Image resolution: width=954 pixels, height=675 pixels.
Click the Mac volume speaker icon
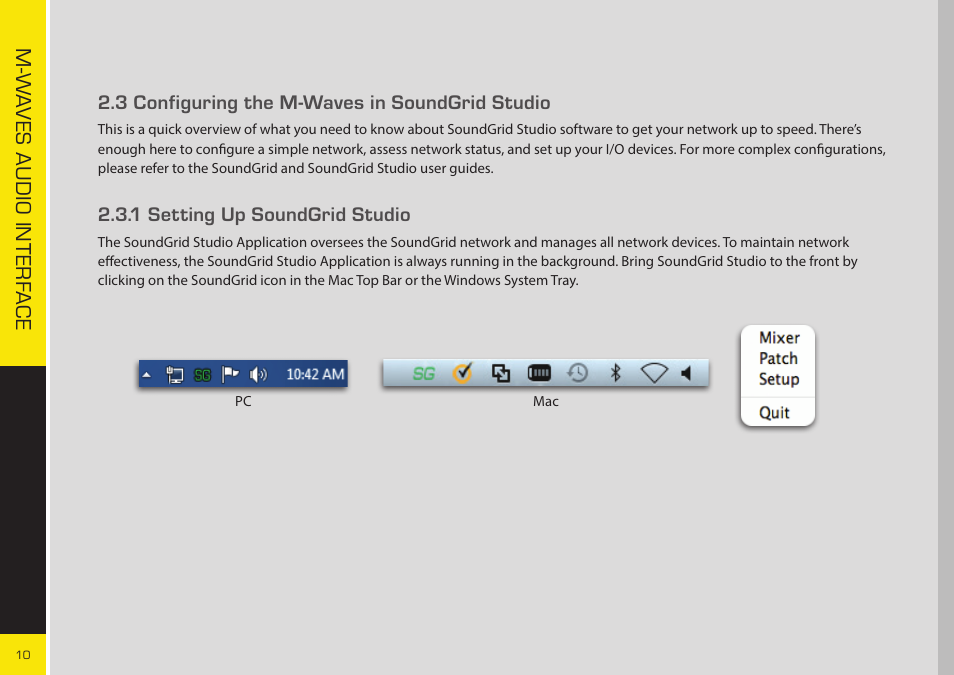click(x=686, y=373)
